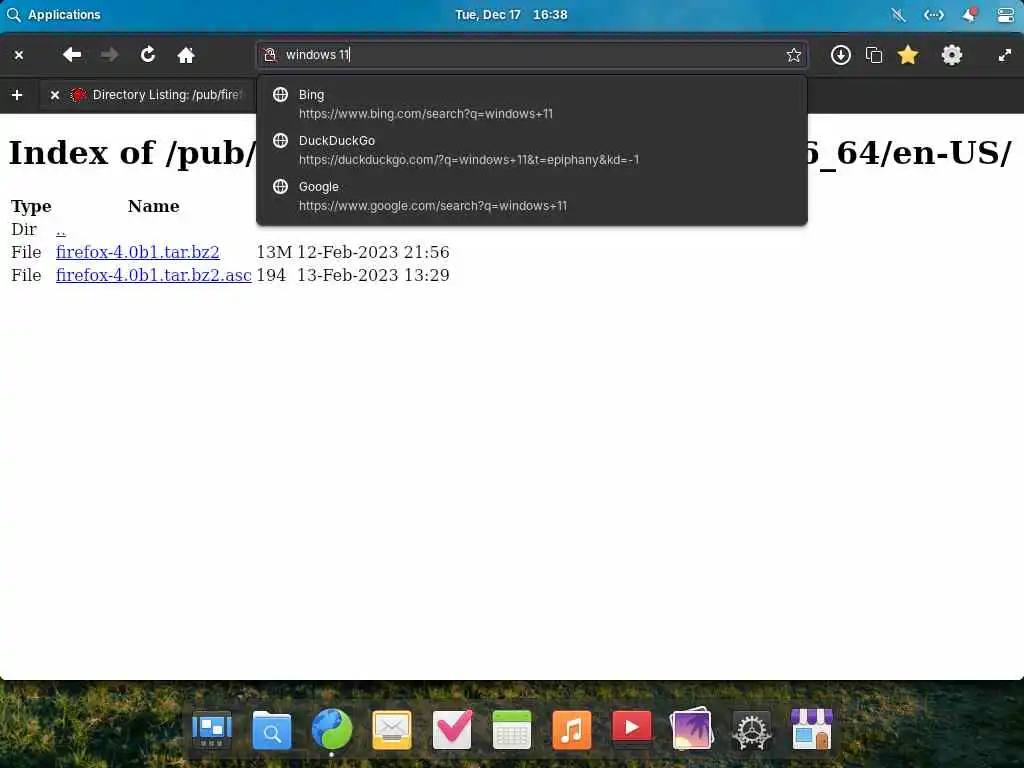Click the globe icon beside Google
This screenshot has width=1024, height=768.
pyautogui.click(x=280, y=187)
